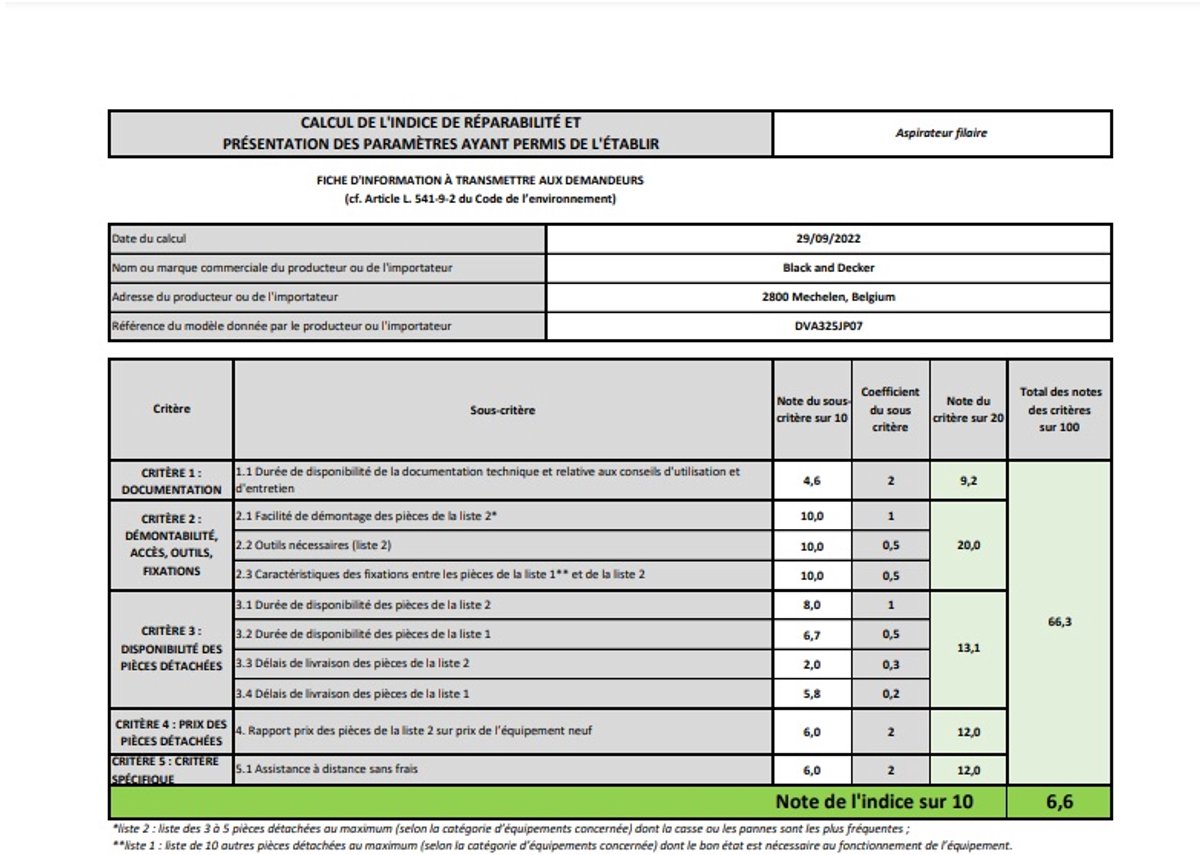This screenshot has width=1200, height=855.
Task: Click the Black and Decker brand cell
Action: [828, 268]
